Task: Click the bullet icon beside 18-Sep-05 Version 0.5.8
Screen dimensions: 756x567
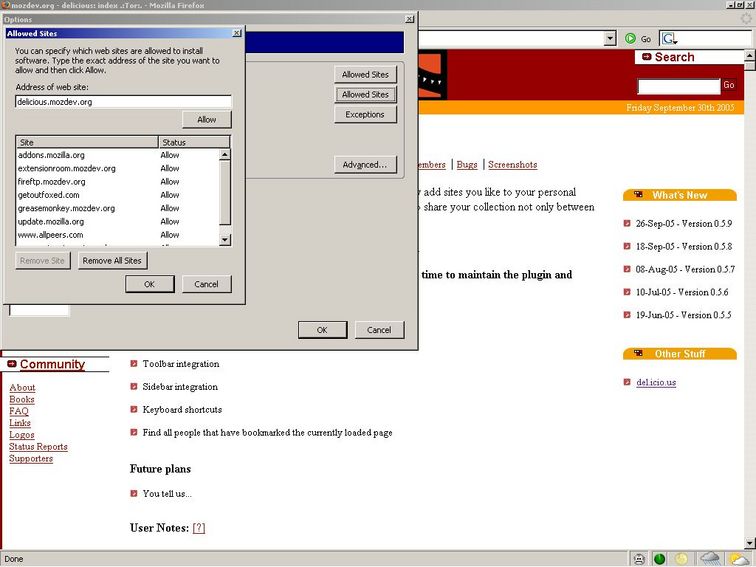Action: coord(627,246)
